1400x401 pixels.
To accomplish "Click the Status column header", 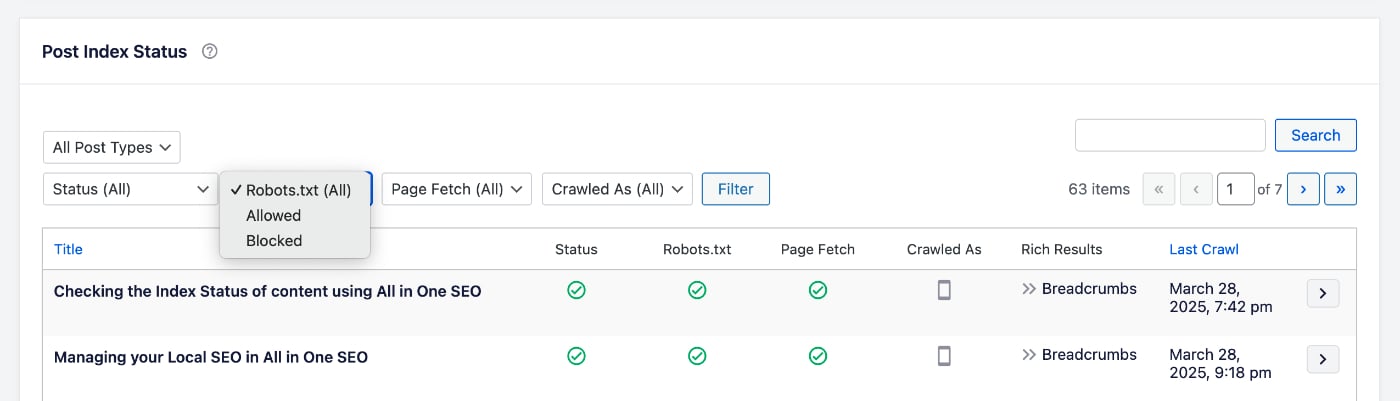I will point(576,249).
